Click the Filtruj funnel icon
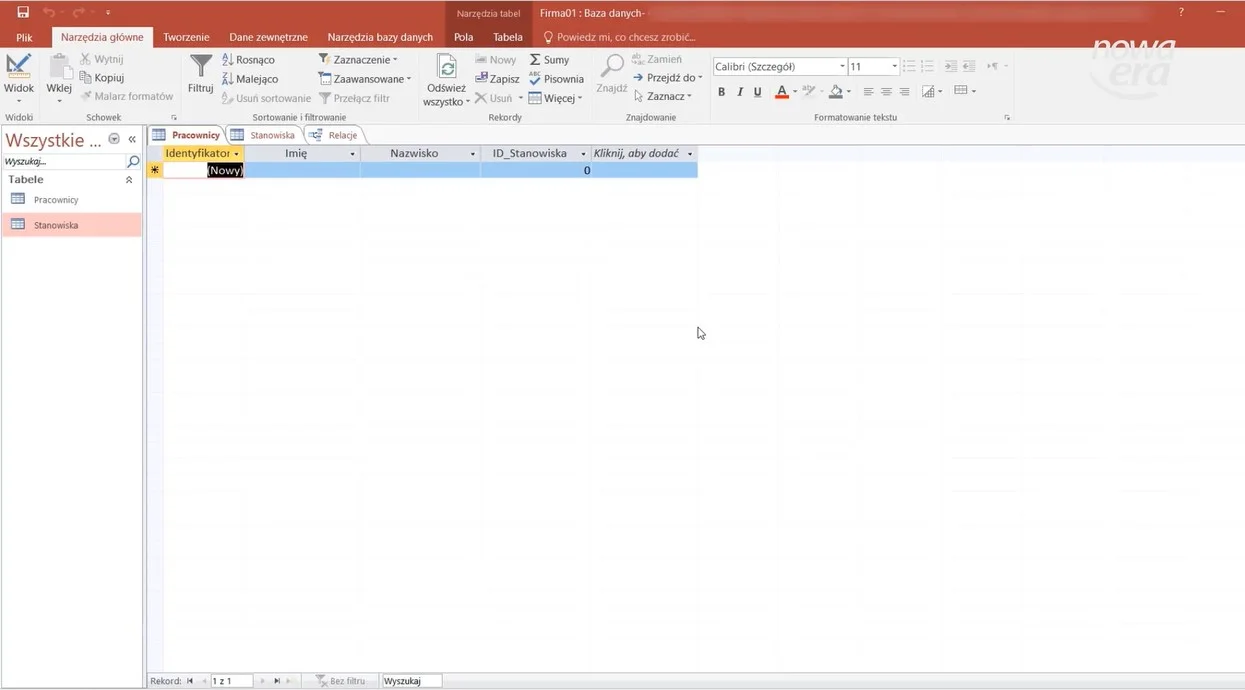 200,68
